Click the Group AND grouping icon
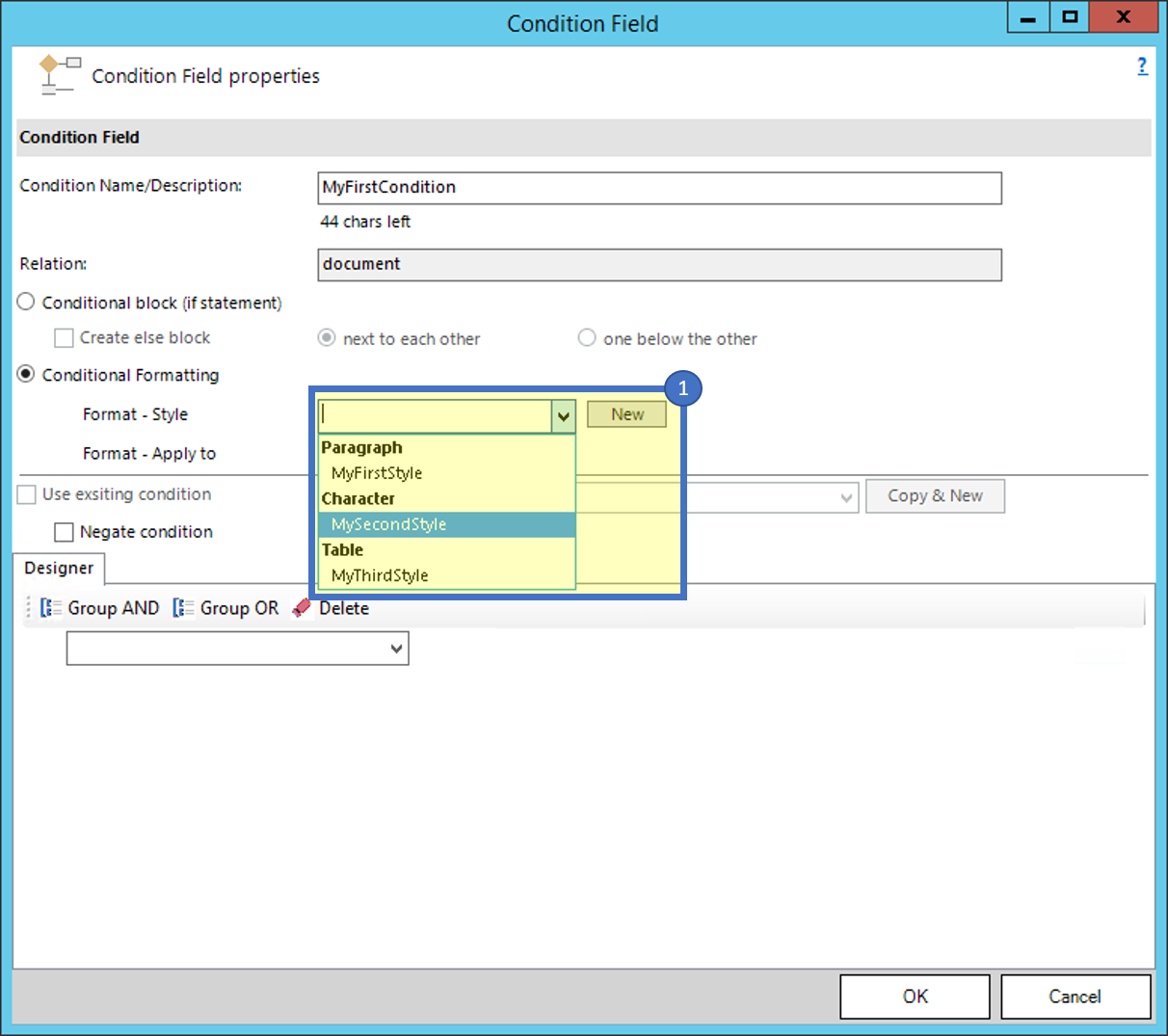Image resolution: width=1168 pixels, height=1036 pixels. click(50, 607)
